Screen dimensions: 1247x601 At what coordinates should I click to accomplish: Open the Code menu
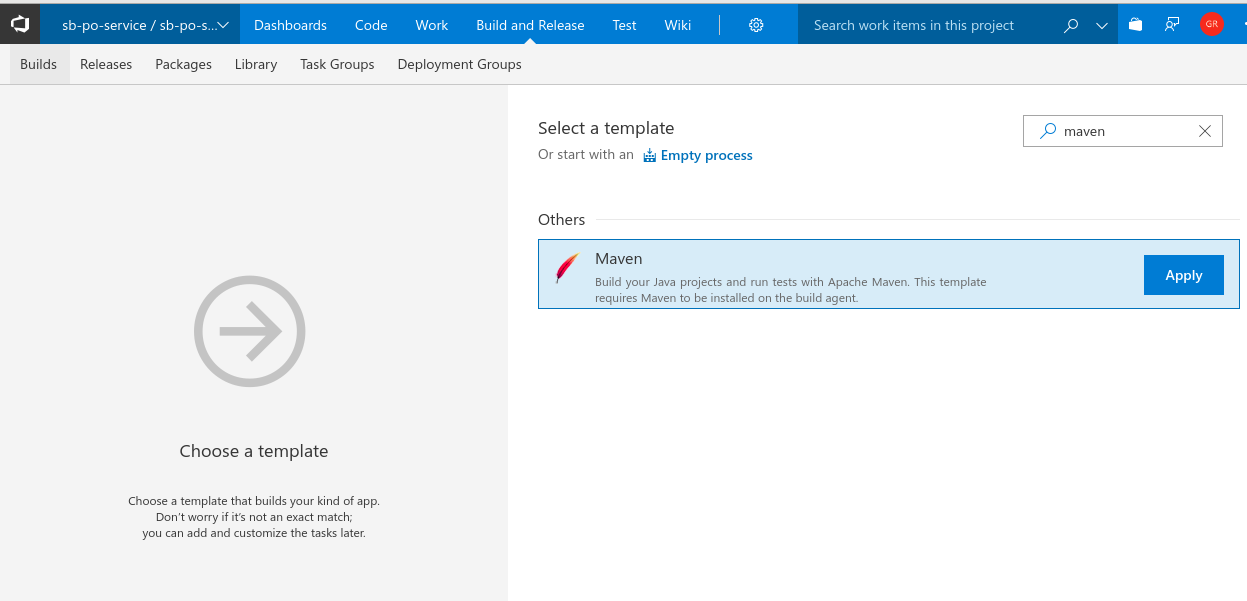(371, 25)
